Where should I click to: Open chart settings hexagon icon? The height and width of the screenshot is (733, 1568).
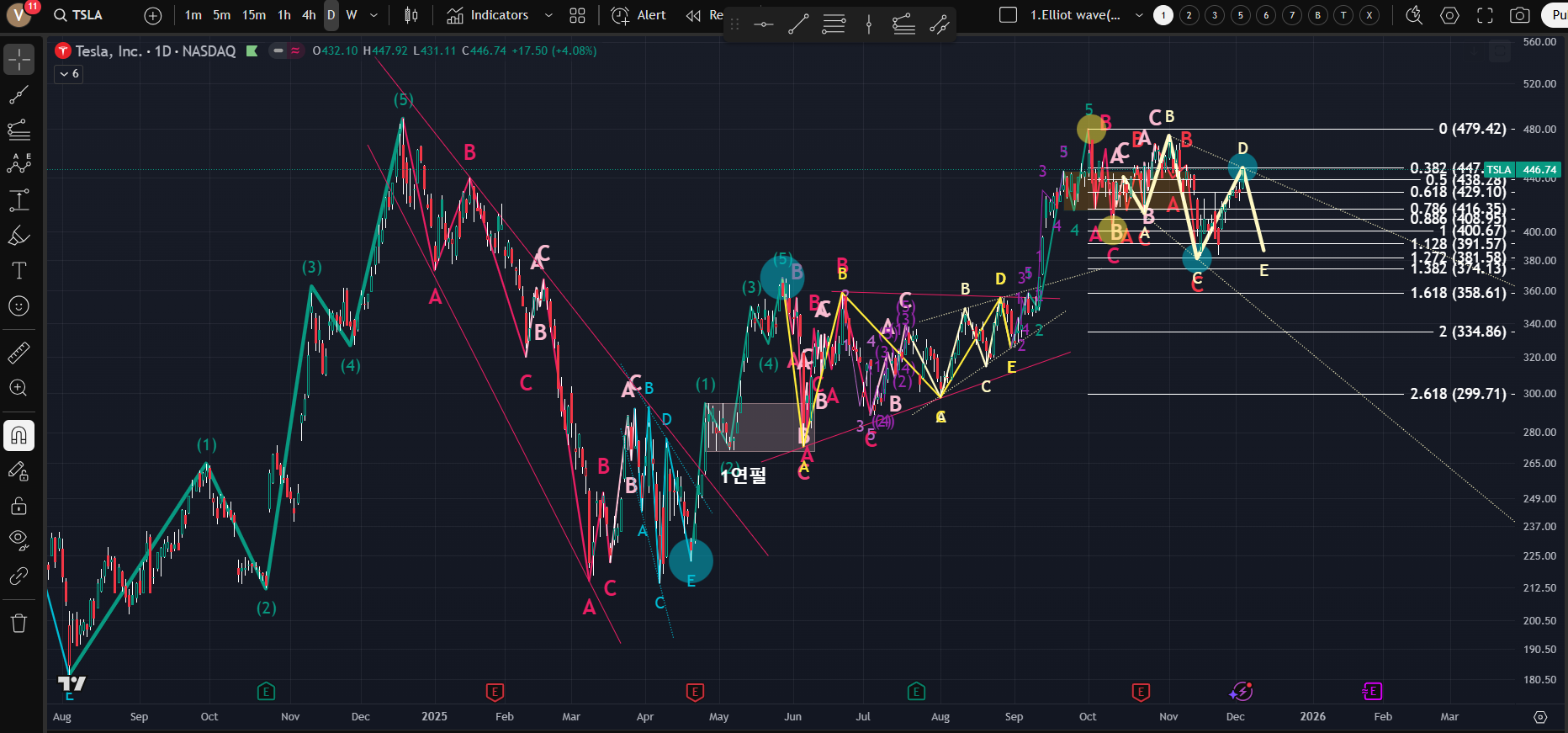[x=1449, y=15]
